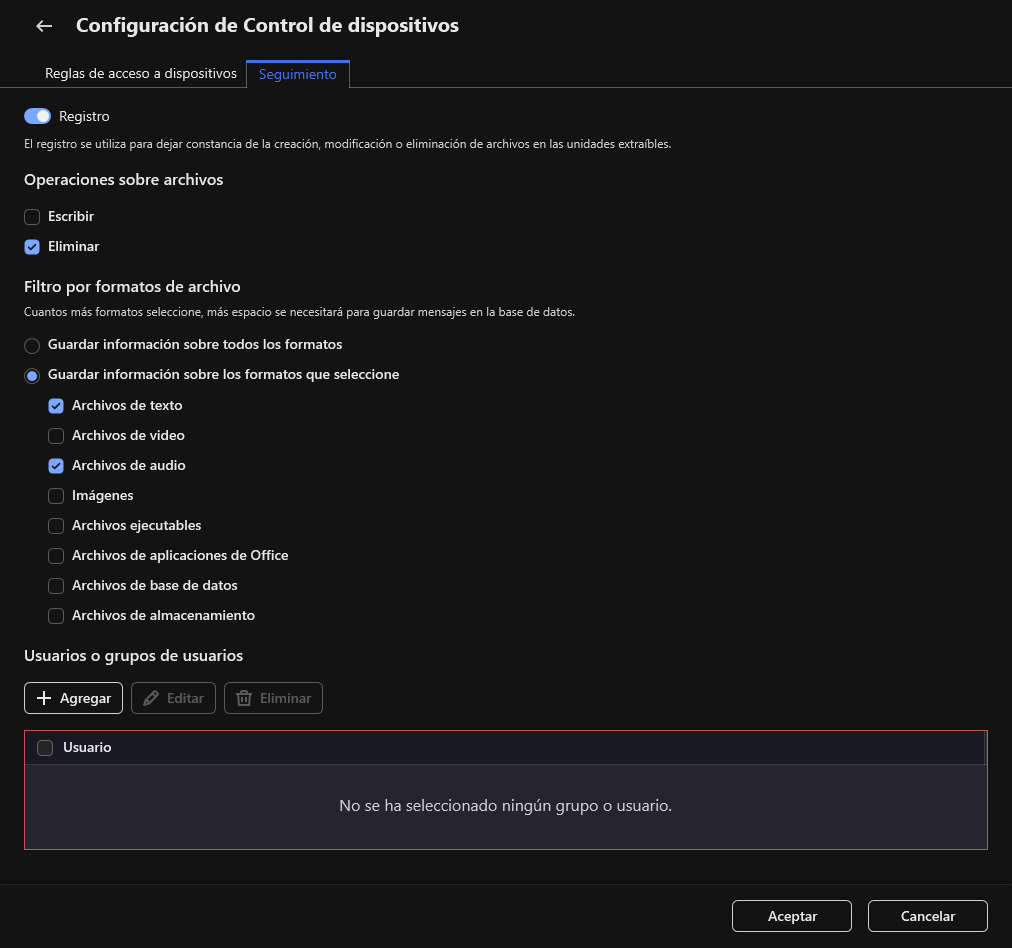Check Archivos de aplicaciones de Office

[56, 555]
